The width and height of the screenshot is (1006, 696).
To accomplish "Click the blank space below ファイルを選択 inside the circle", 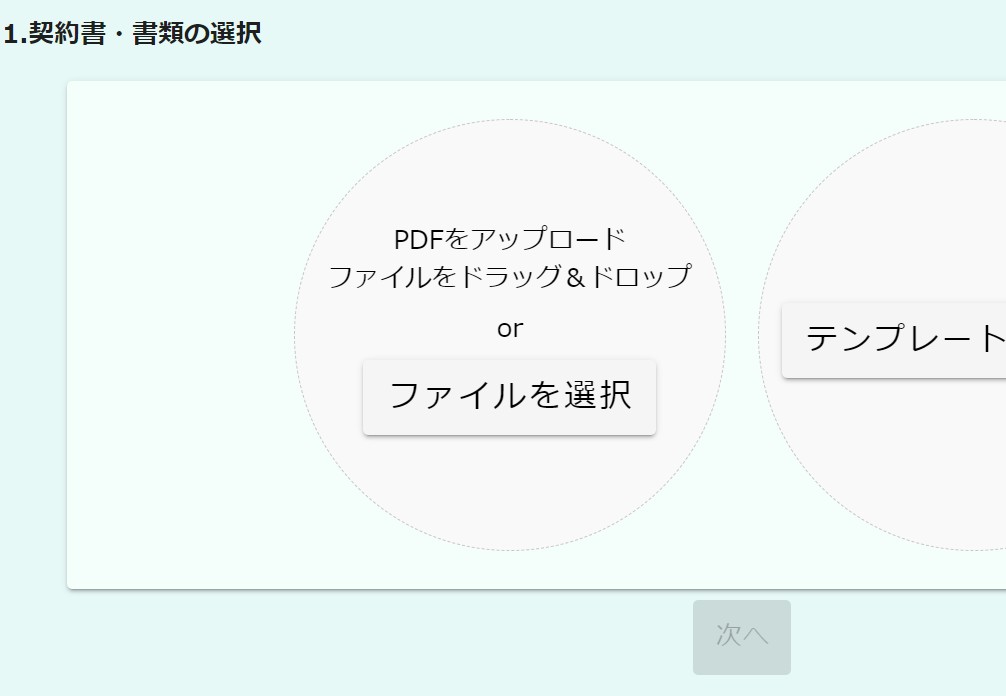I will pos(509,490).
